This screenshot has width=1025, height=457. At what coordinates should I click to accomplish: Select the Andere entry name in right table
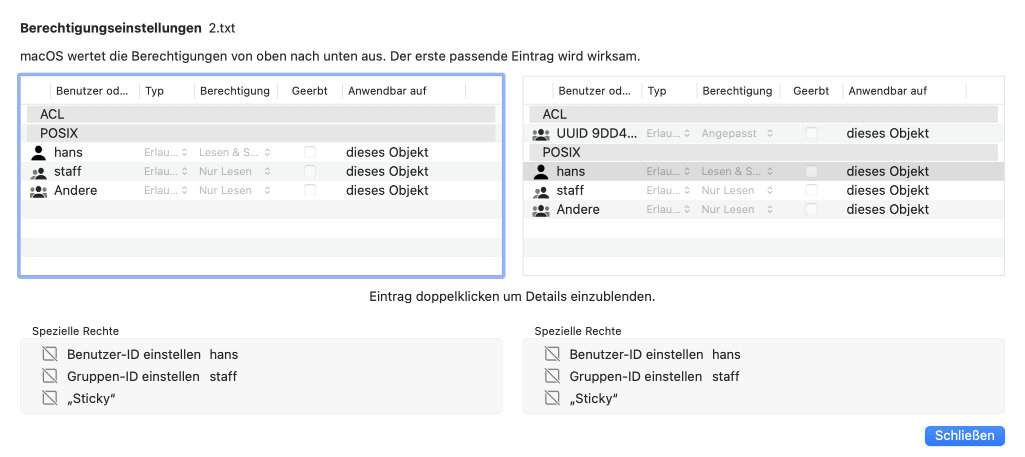578,209
